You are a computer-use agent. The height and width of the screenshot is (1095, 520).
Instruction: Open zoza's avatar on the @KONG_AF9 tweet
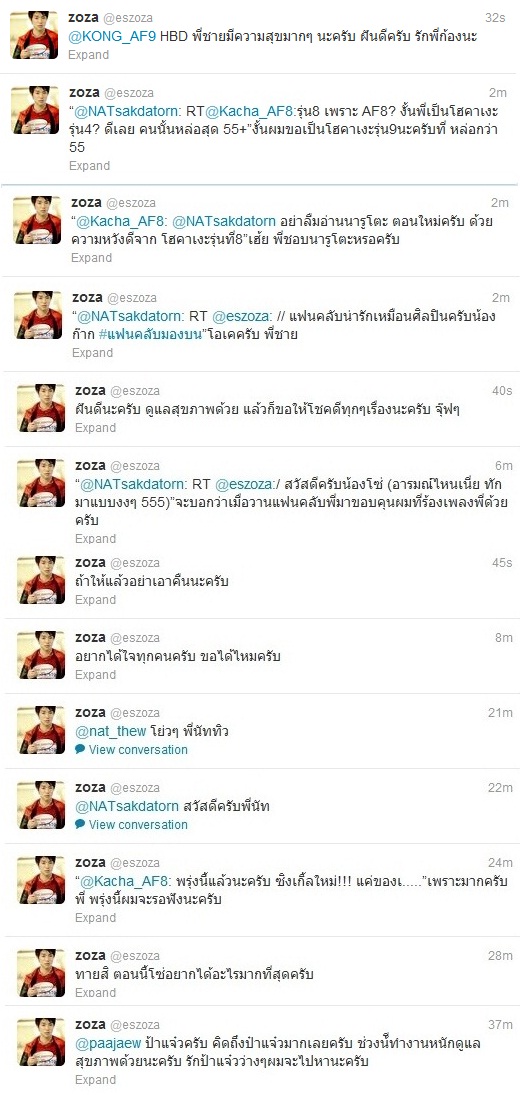(x=34, y=35)
